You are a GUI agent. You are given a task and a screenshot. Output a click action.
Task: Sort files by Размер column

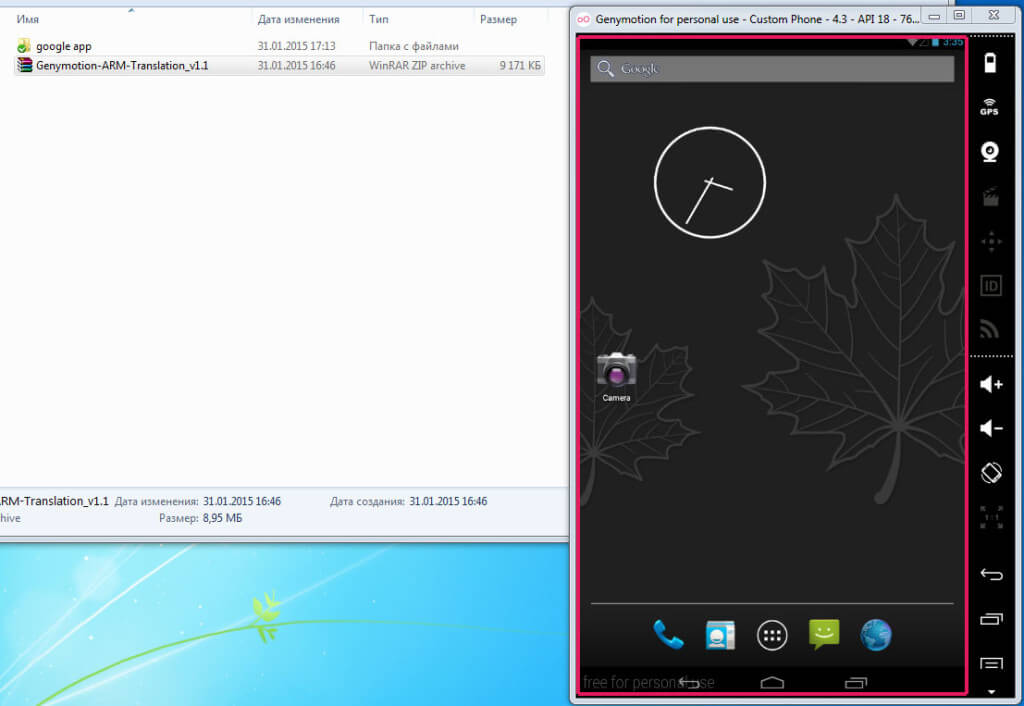498,19
